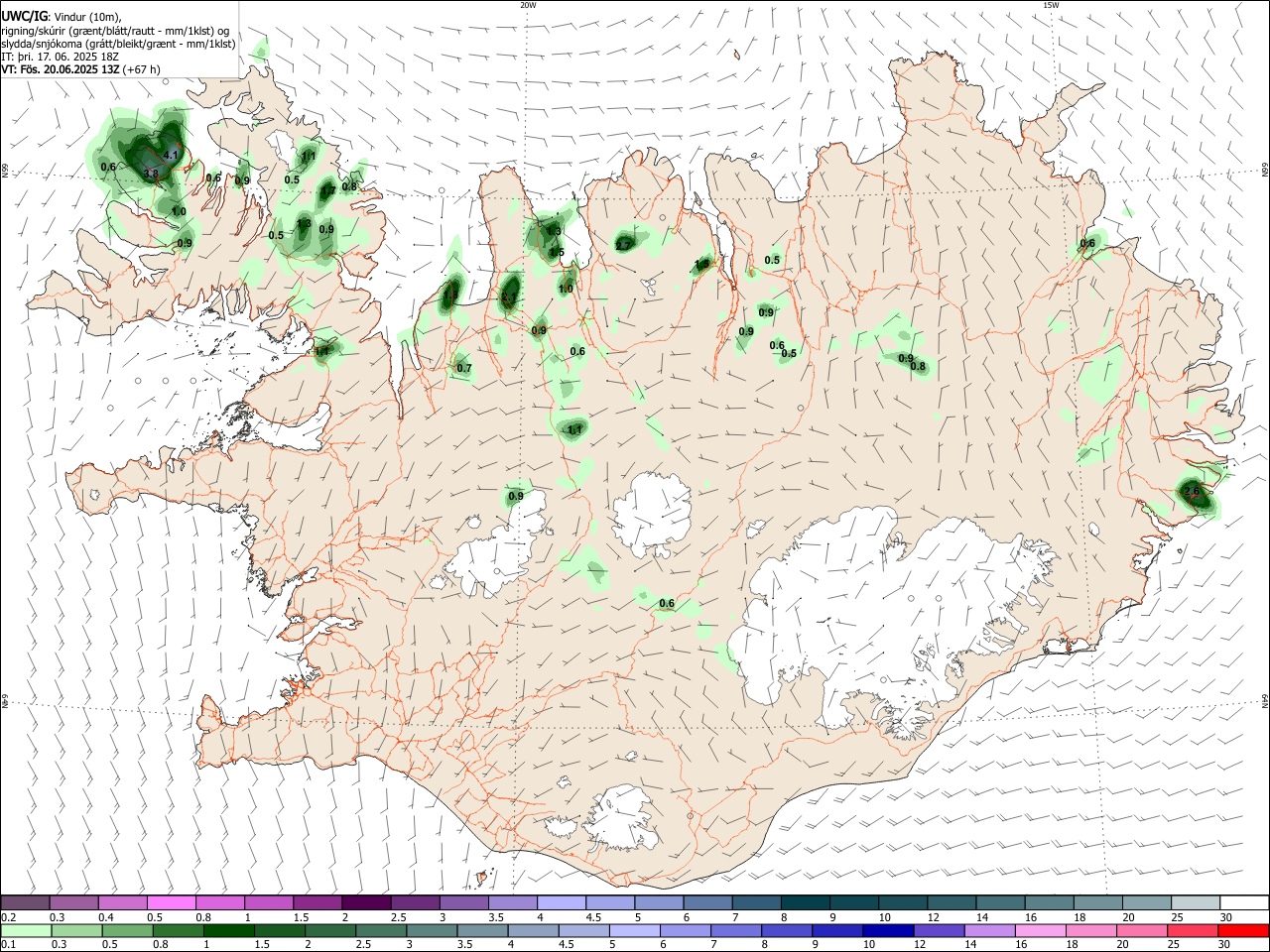Click the 5 label on the rain scale
Screen dimensions: 1270x952
pos(612,944)
